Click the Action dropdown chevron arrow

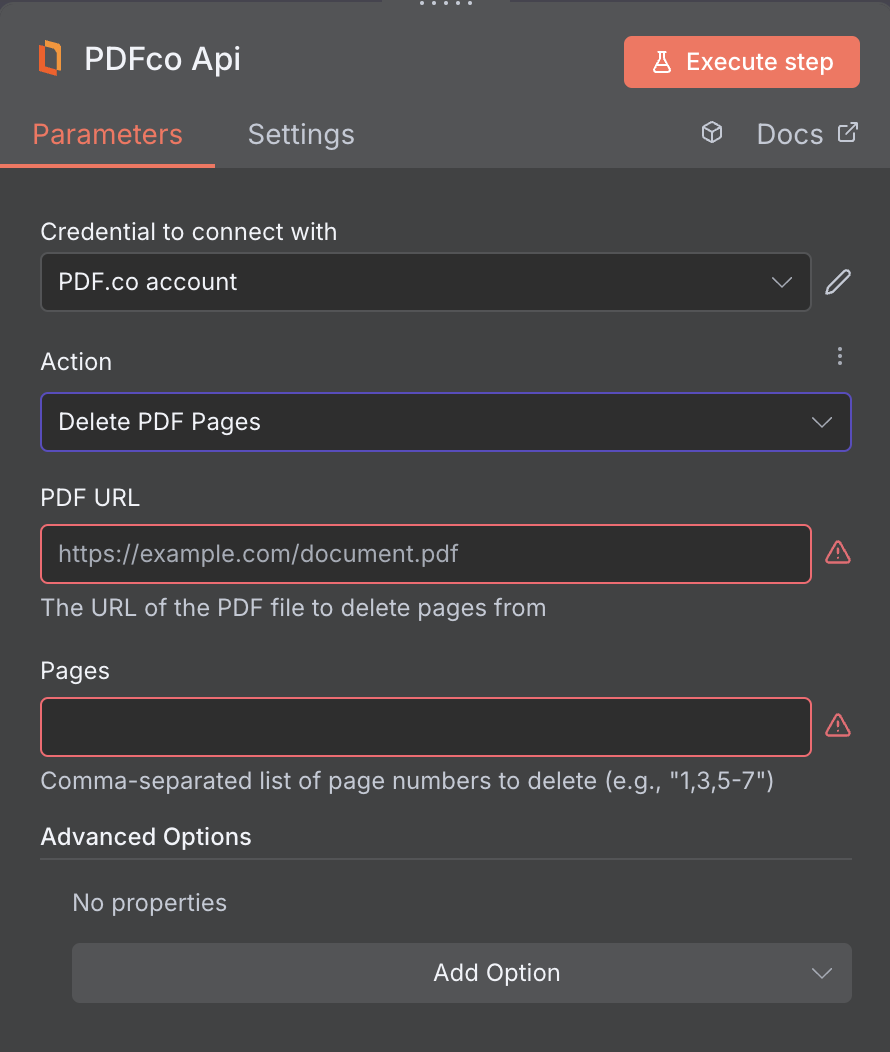point(821,421)
